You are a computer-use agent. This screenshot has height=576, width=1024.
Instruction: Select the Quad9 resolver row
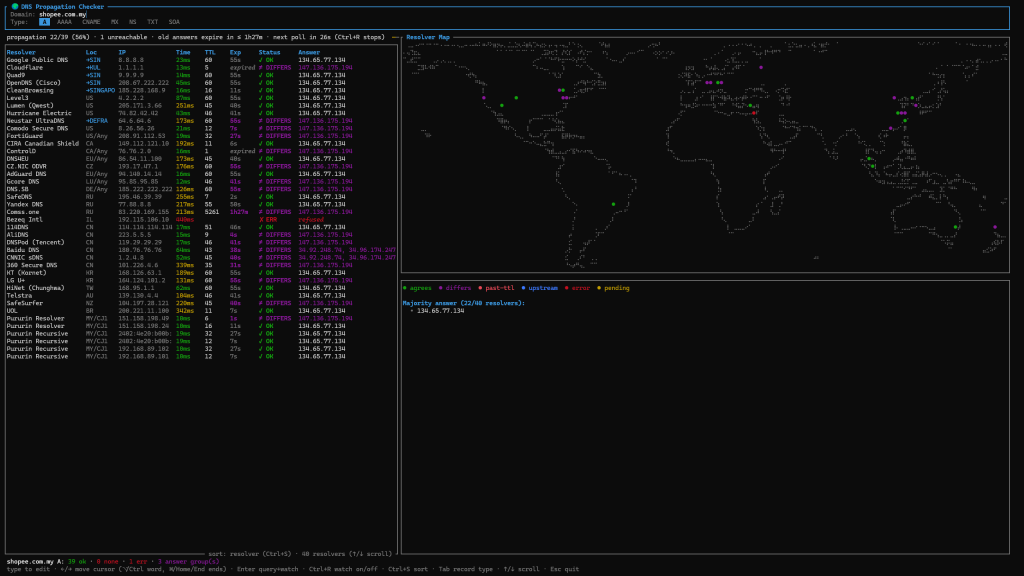tap(201, 75)
